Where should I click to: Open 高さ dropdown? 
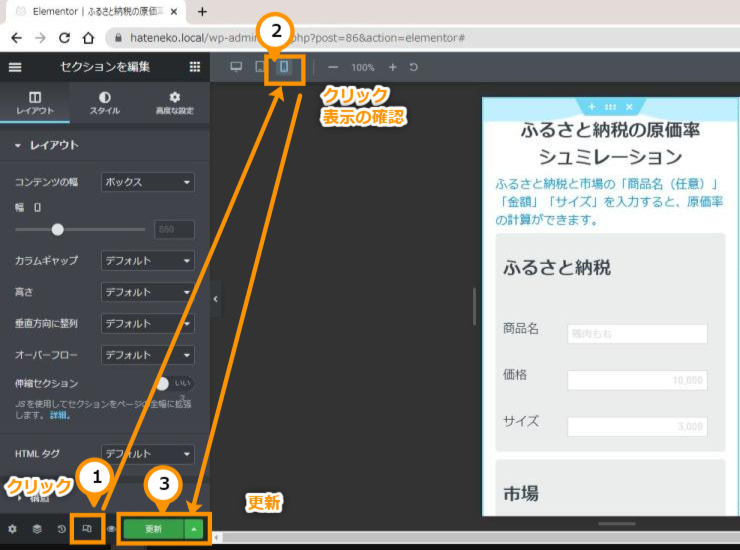point(148,292)
